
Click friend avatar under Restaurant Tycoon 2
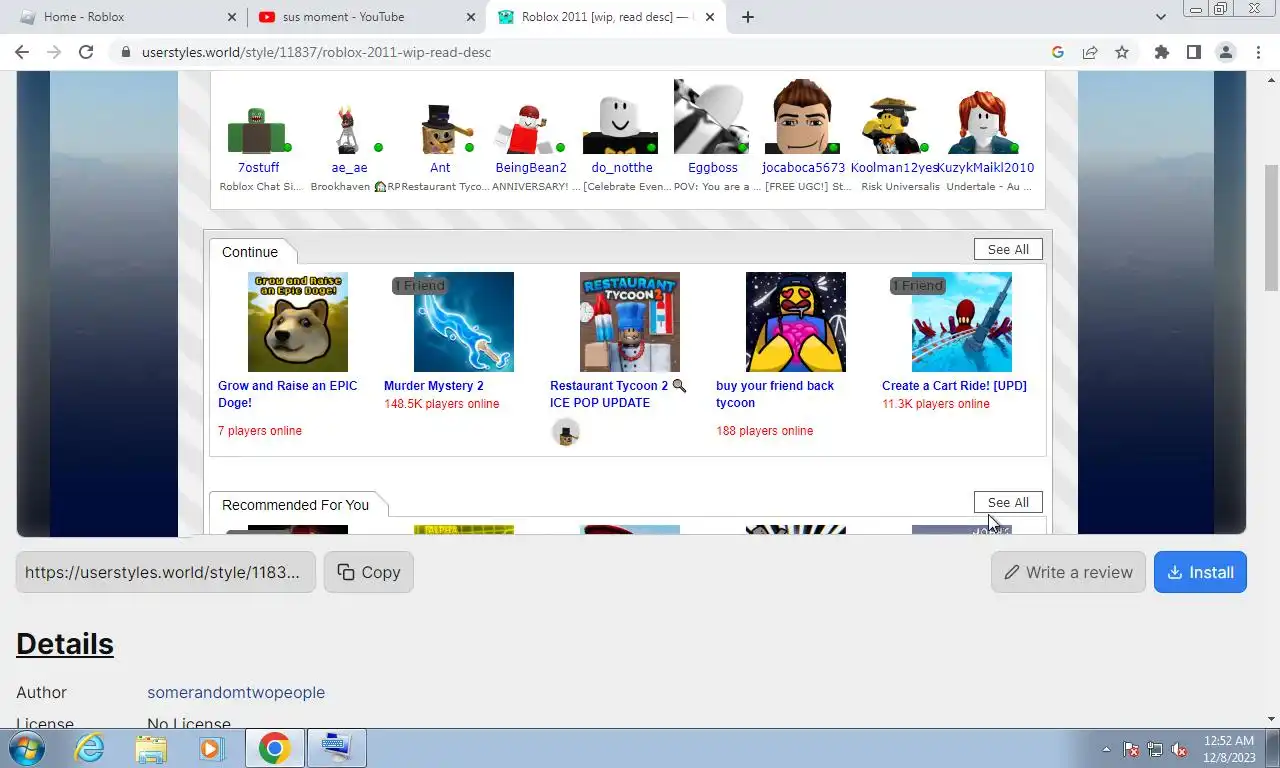pos(566,432)
